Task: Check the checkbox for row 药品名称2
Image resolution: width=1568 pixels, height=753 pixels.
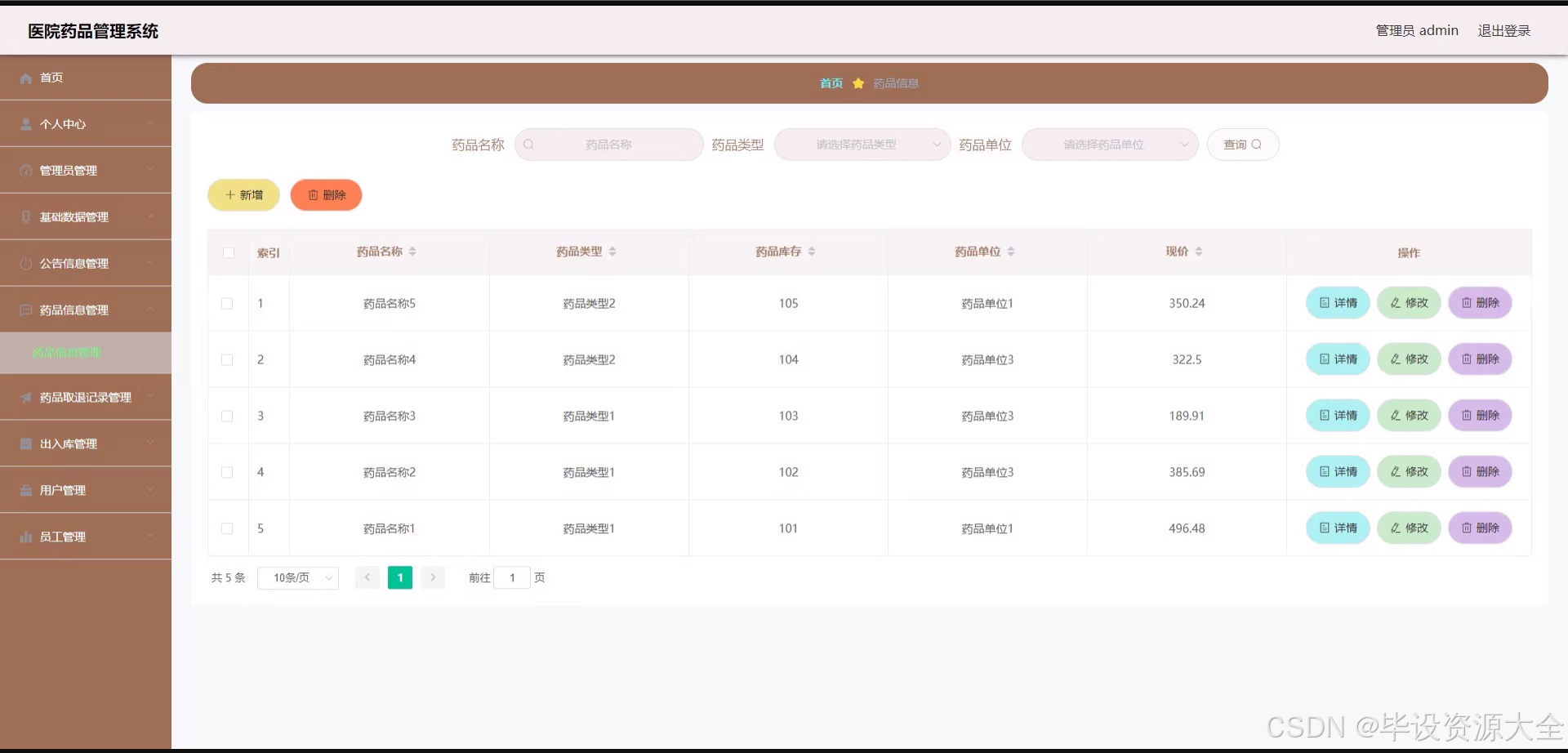Action: point(227,473)
